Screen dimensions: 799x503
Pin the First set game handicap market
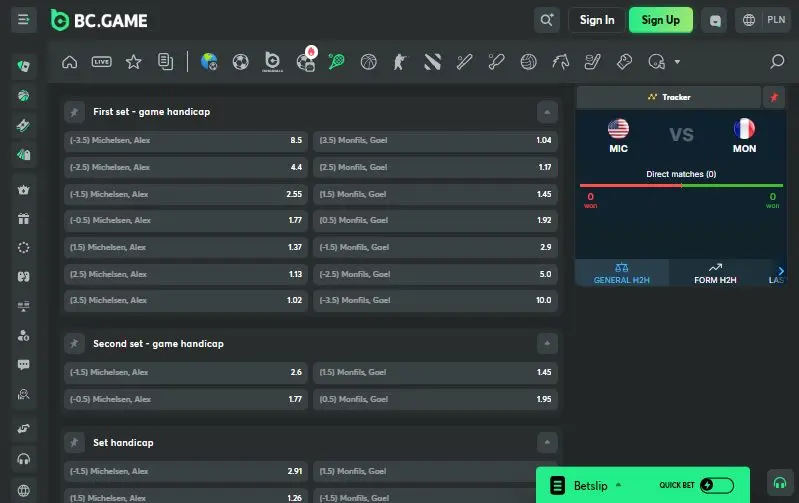[74, 112]
